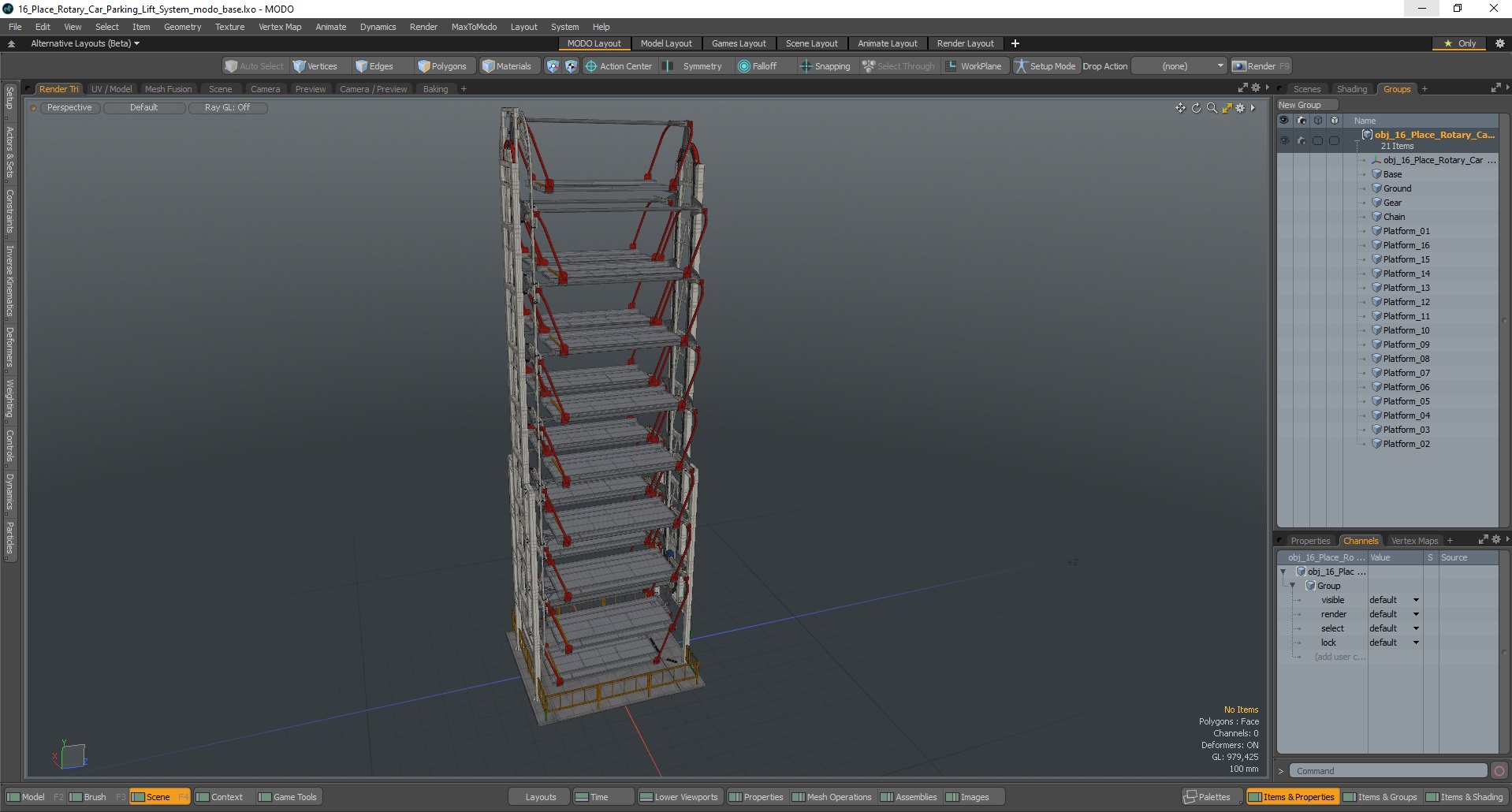Click the New Group button
Image resolution: width=1512 pixels, height=812 pixels.
(1306, 105)
